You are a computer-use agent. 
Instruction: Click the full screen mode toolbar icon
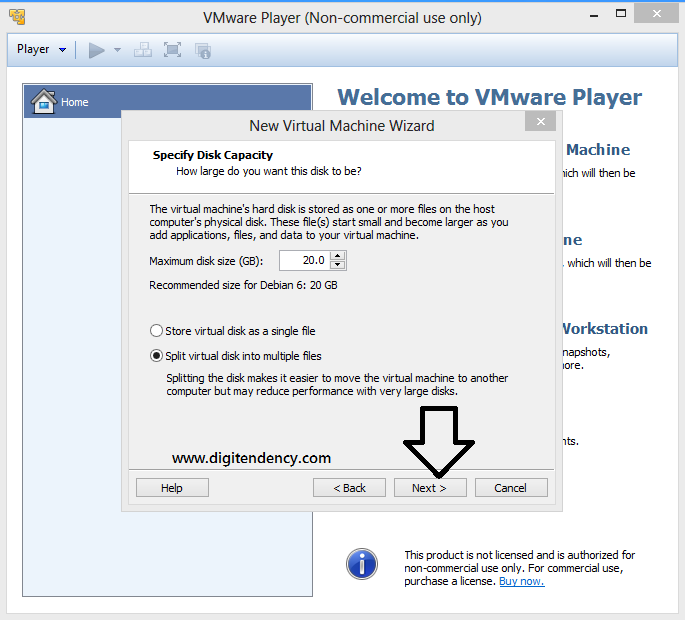(x=173, y=50)
